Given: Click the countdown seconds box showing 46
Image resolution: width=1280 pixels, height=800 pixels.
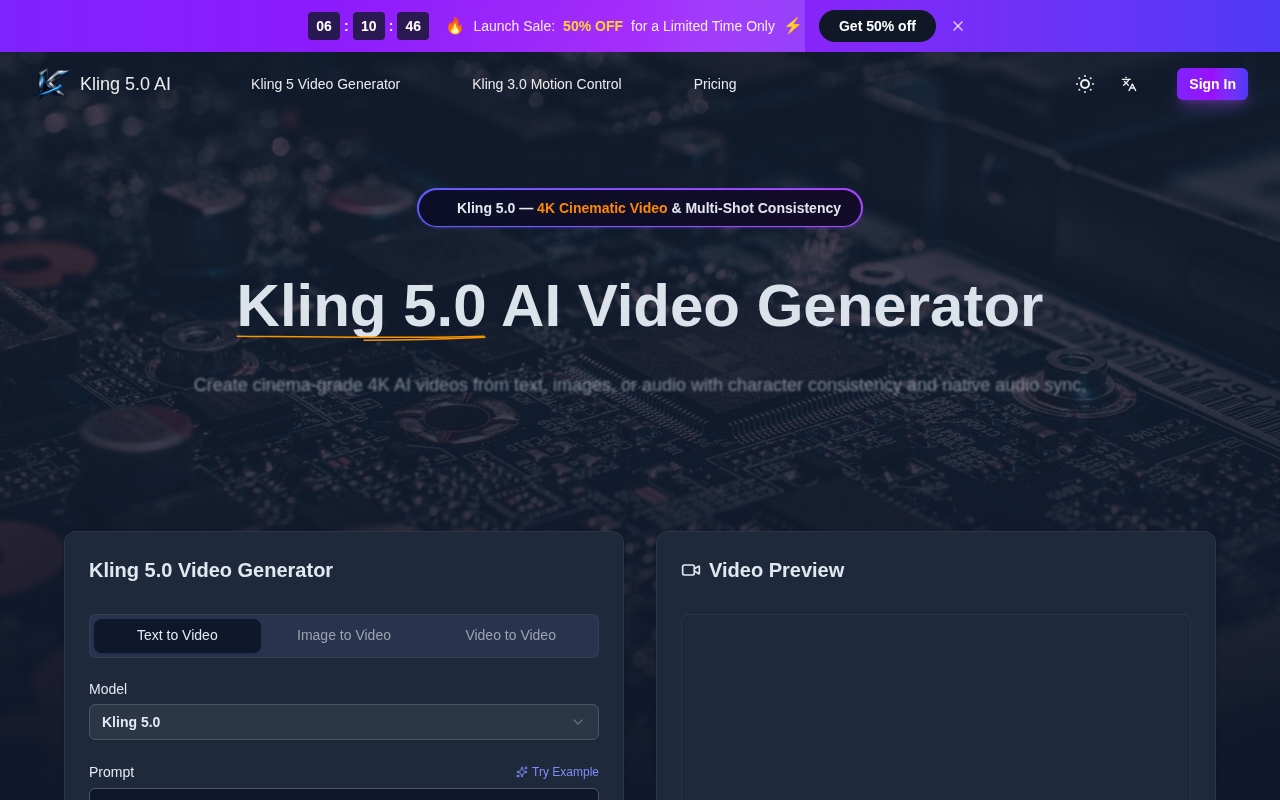Looking at the screenshot, I should pos(413,26).
